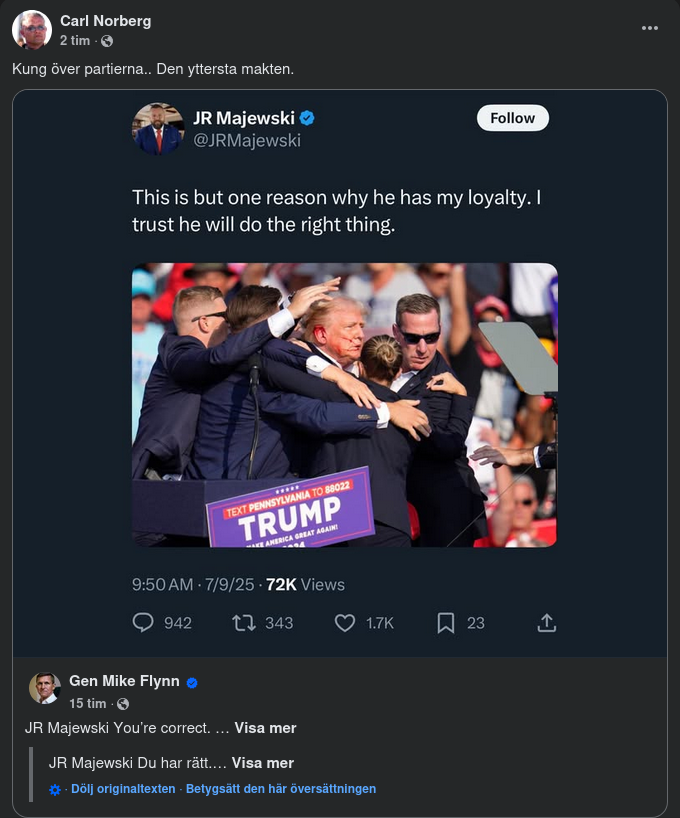680x818 pixels.
Task: Click the share upload icon
Action: click(547, 623)
